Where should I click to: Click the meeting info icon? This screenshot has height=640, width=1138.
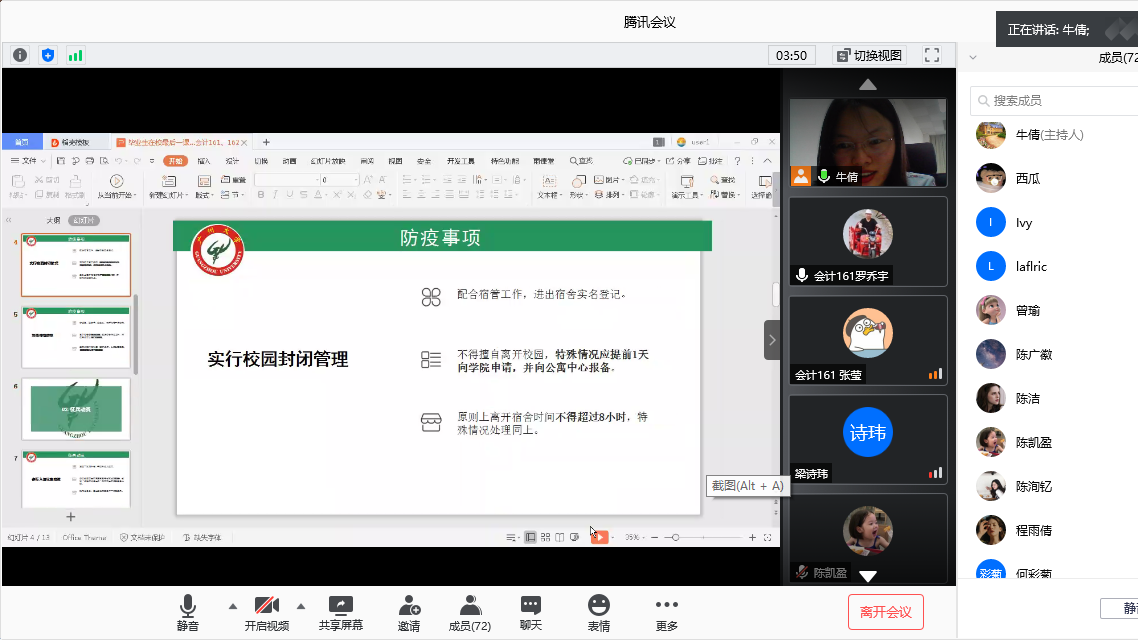pyautogui.click(x=20, y=55)
